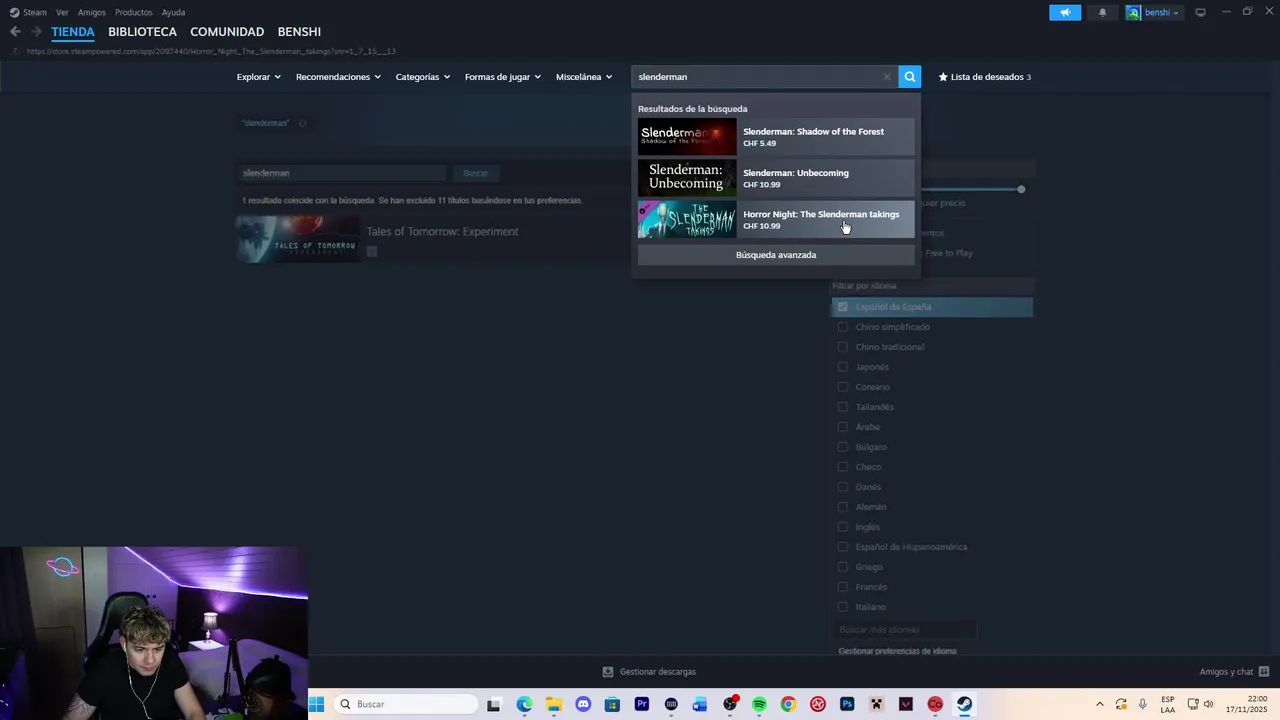Click the Buscar más idiomas field
This screenshot has height=720, width=1280.
coord(905,630)
